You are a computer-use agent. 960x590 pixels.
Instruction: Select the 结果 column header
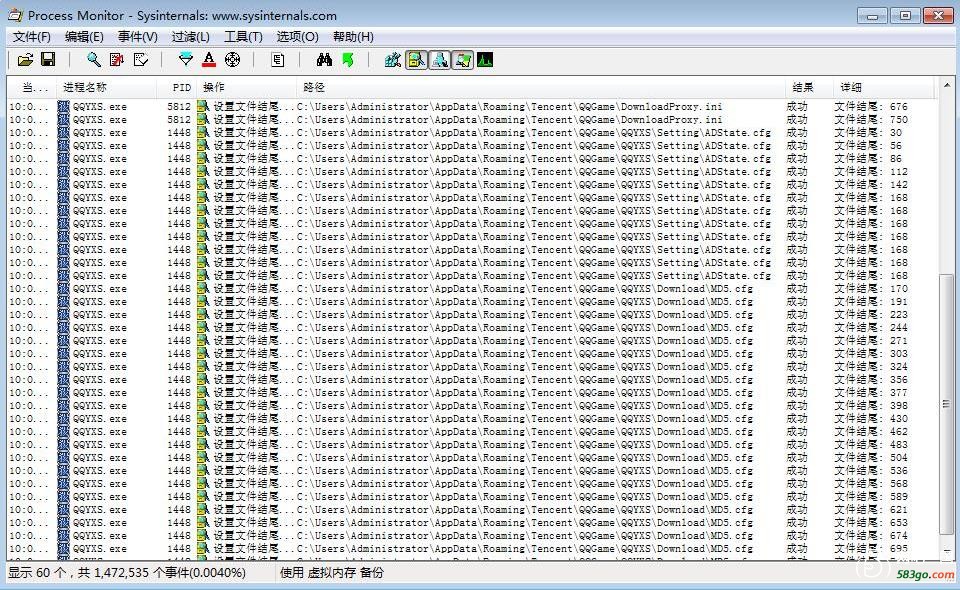[809, 88]
